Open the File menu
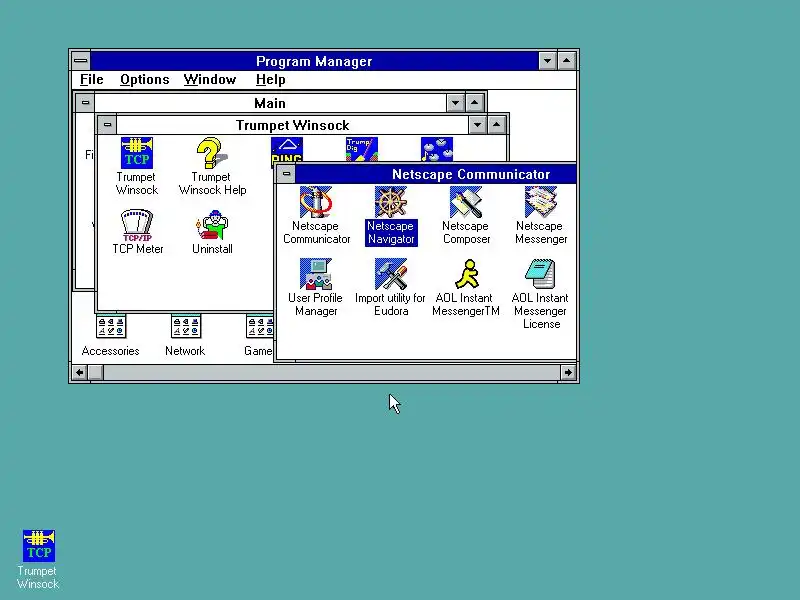Screen dimensions: 800x600 pos(92,80)
